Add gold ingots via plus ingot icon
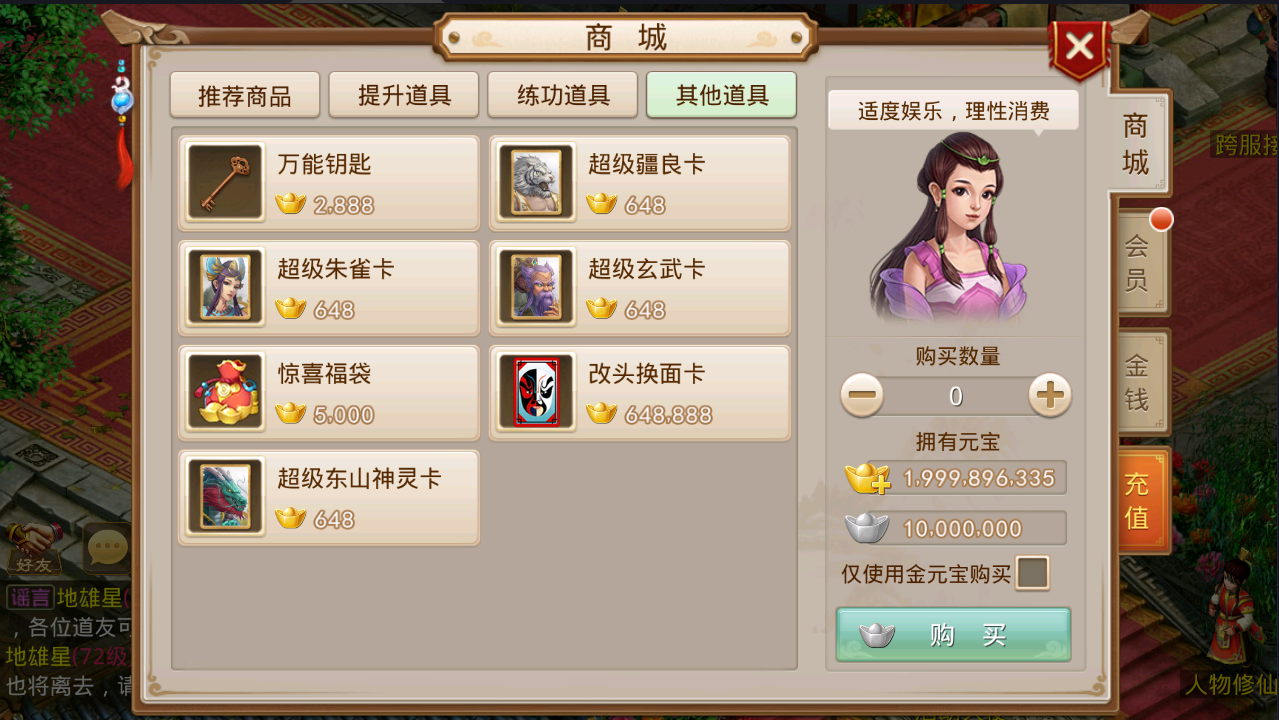Viewport: 1279px width, 720px height. point(867,478)
